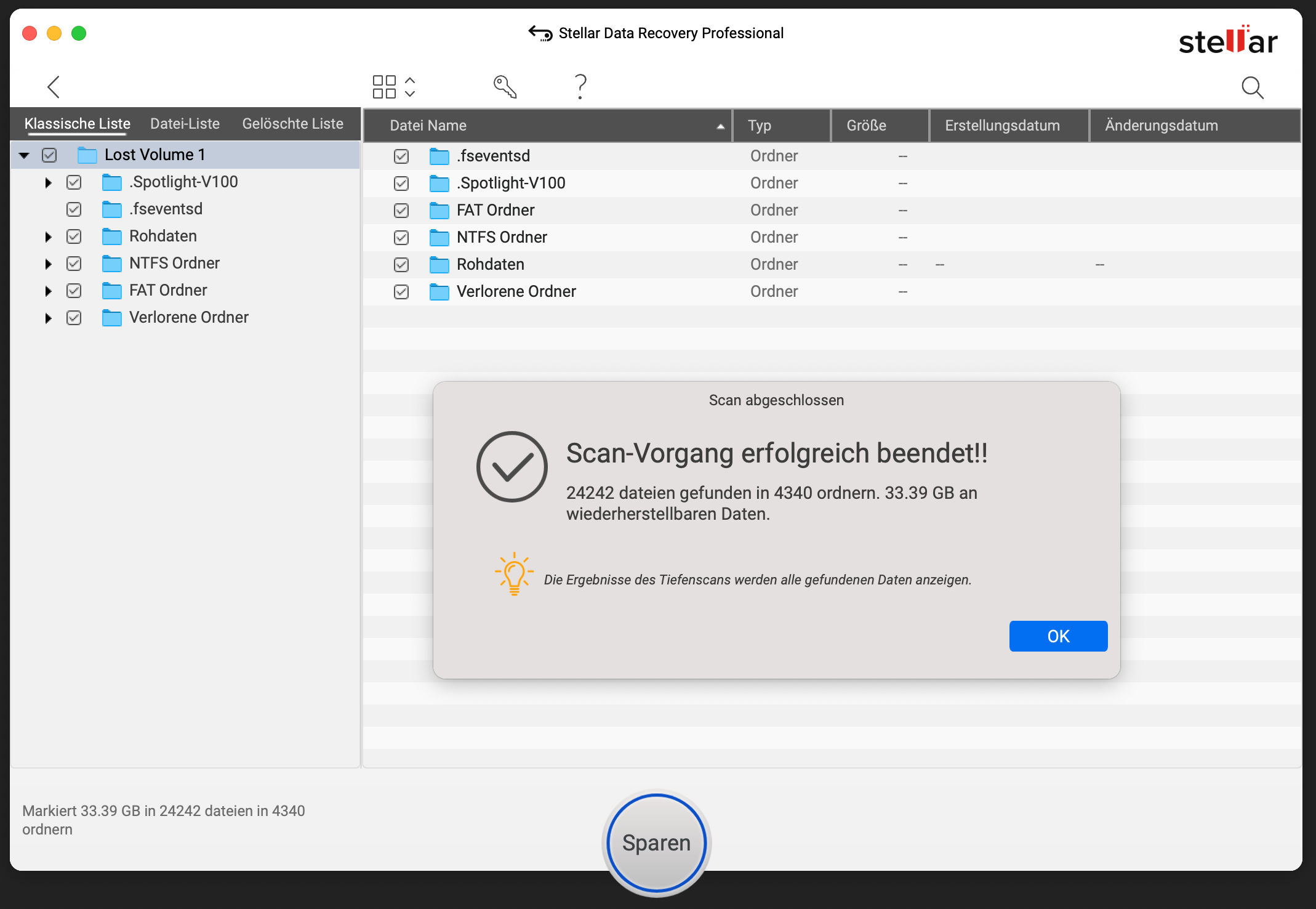Image resolution: width=1316 pixels, height=909 pixels.
Task: Click the lightbulb tip icon in dialog
Action: (x=514, y=574)
